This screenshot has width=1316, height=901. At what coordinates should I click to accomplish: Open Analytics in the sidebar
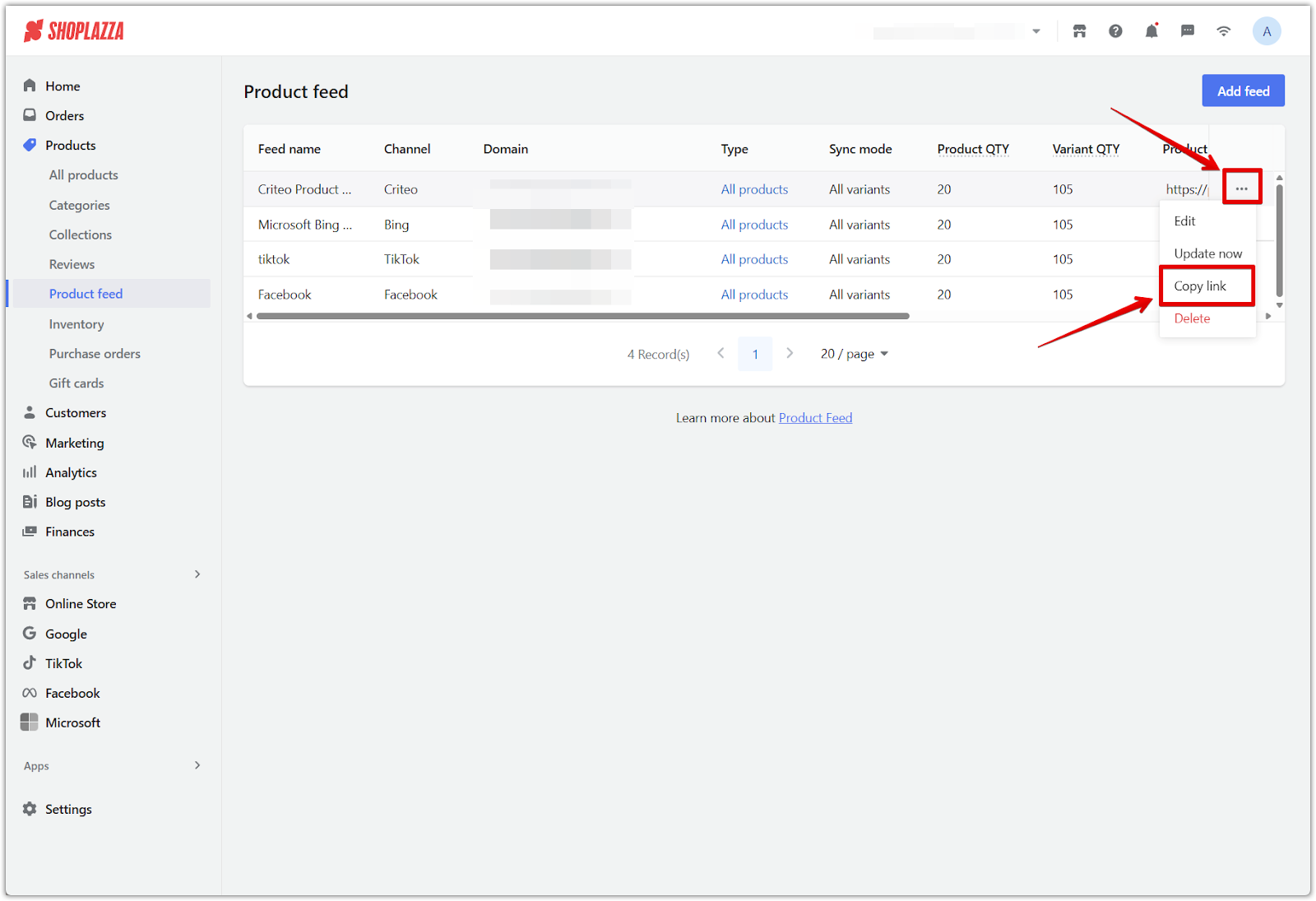[x=71, y=472]
